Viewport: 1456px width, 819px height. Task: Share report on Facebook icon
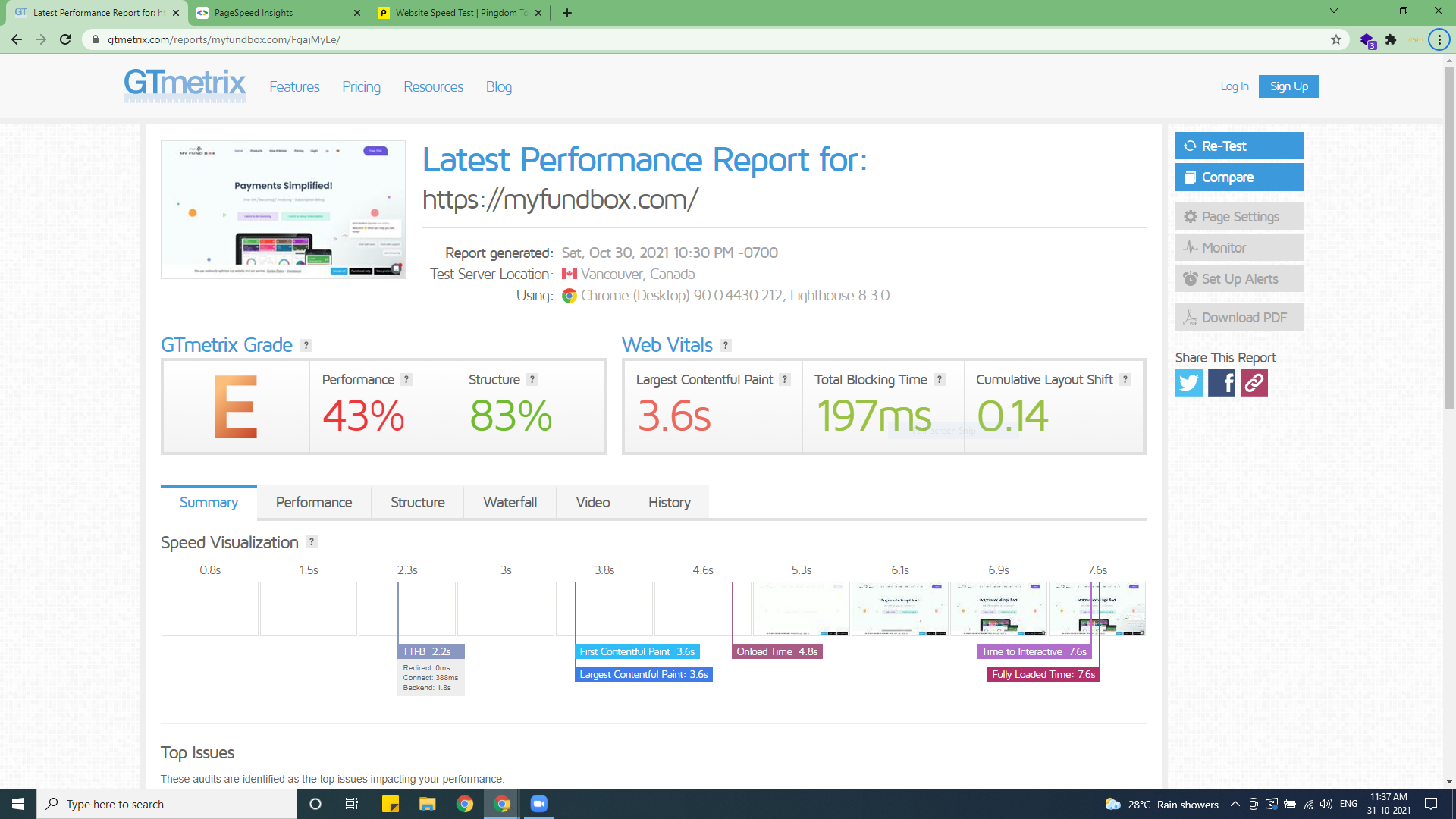click(x=1221, y=383)
